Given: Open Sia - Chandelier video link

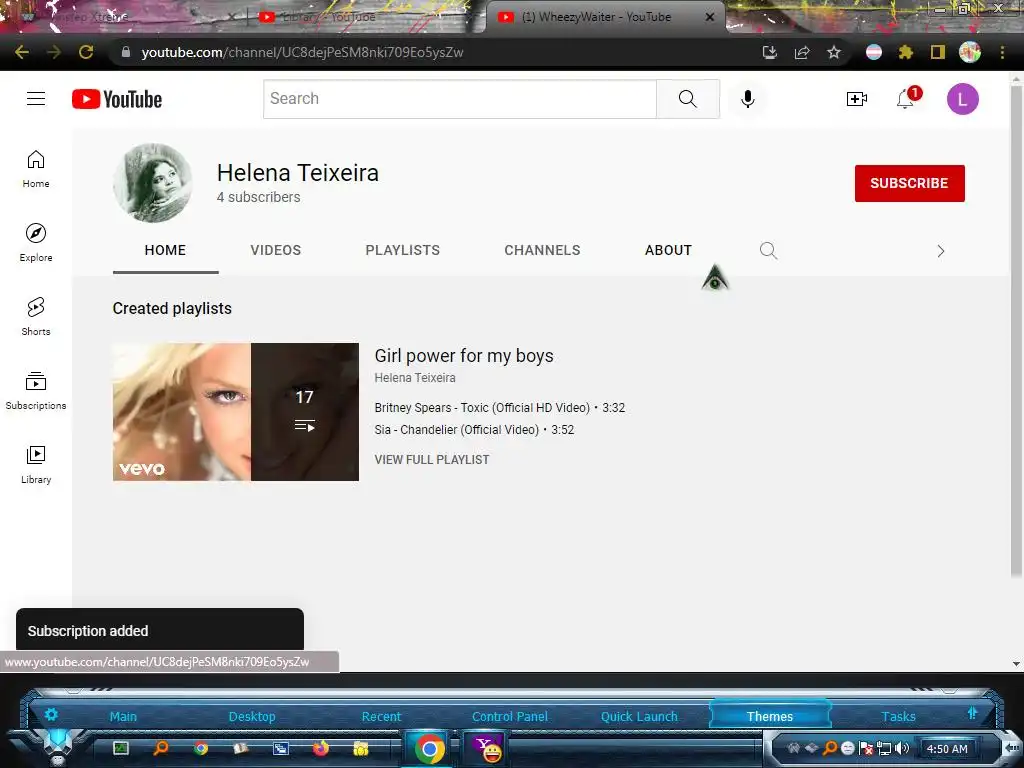Looking at the screenshot, I should click(x=456, y=430).
